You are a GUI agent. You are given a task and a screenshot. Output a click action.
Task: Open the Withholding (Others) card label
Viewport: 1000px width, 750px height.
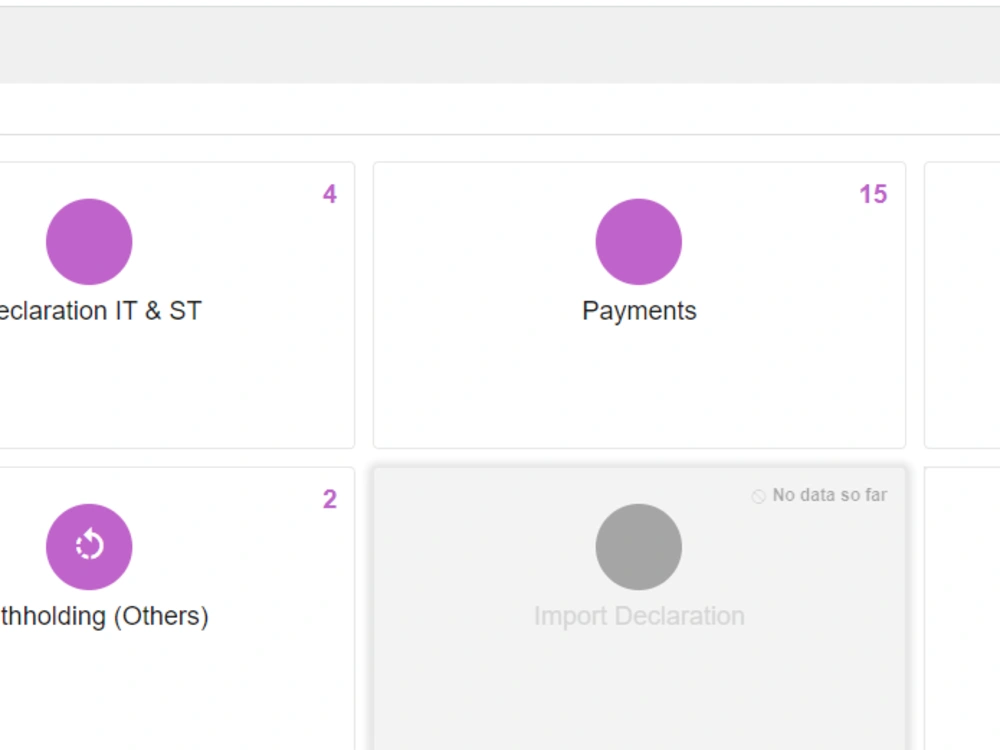click(x=105, y=616)
